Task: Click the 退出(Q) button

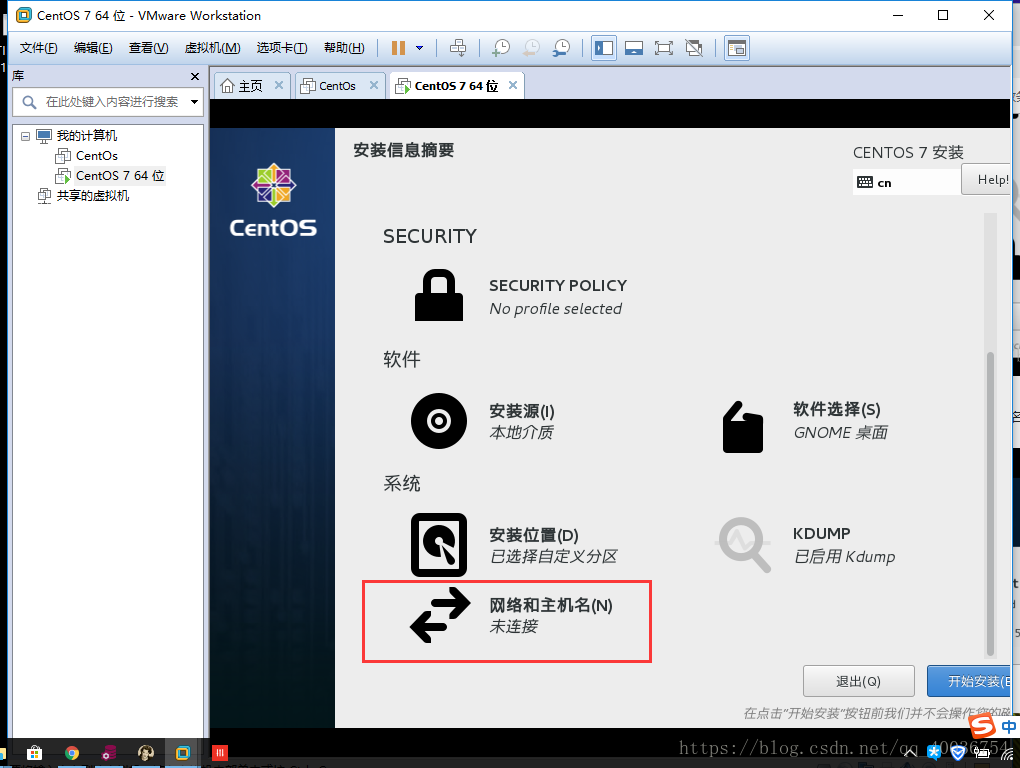Action: coord(859,681)
